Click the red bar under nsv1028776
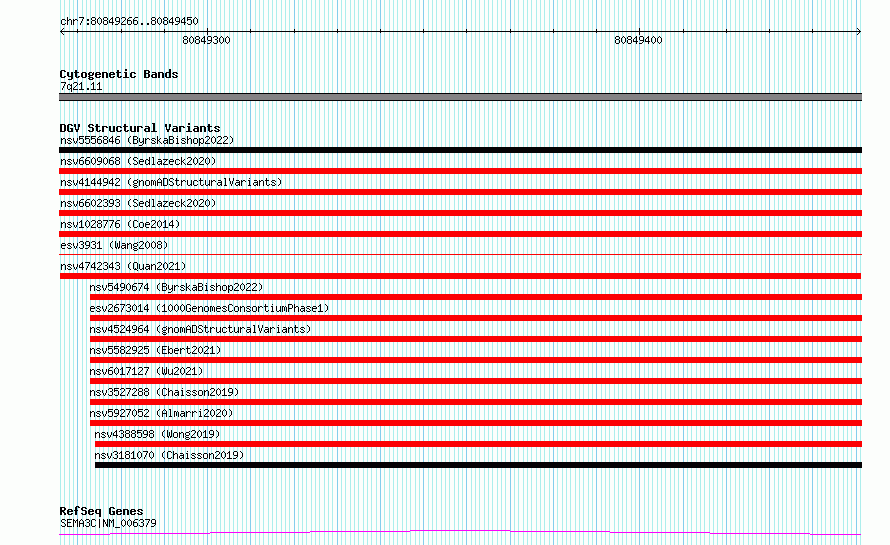The width and height of the screenshot is (890, 545). pyautogui.click(x=460, y=234)
